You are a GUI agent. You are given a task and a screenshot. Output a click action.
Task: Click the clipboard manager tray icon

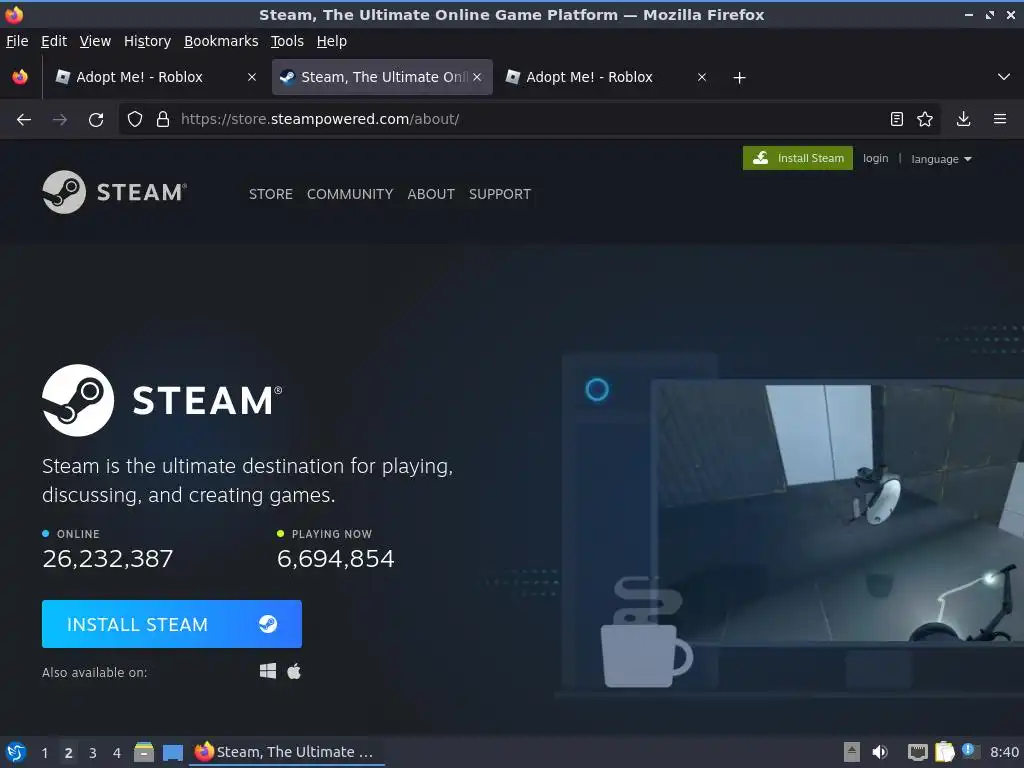pyautogui.click(x=944, y=752)
